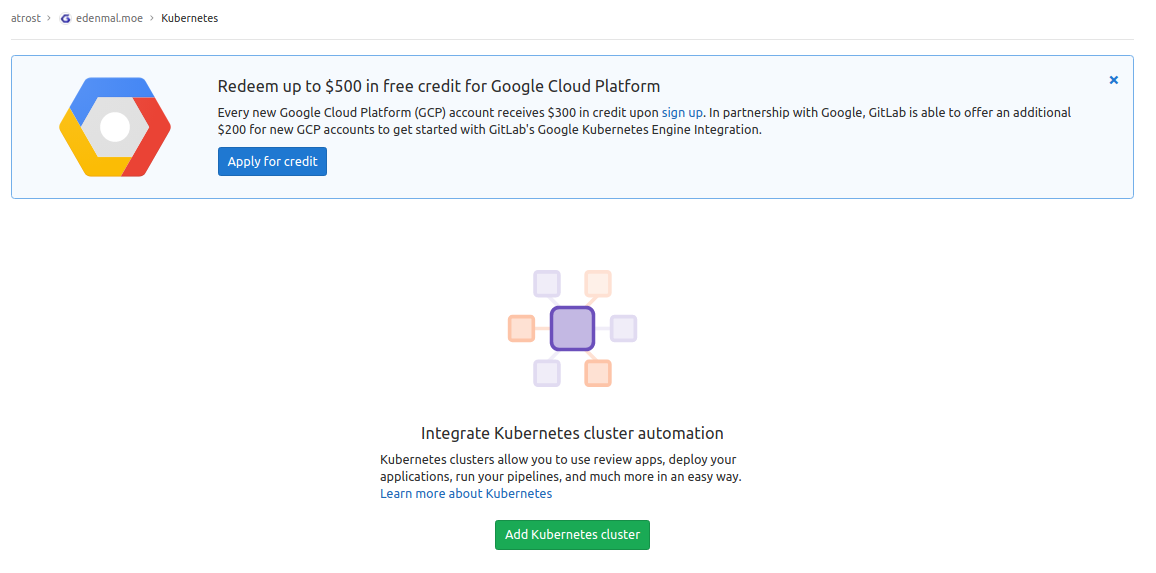Click the central purple node in cluster illustration
The image size is (1156, 573).
pos(572,328)
